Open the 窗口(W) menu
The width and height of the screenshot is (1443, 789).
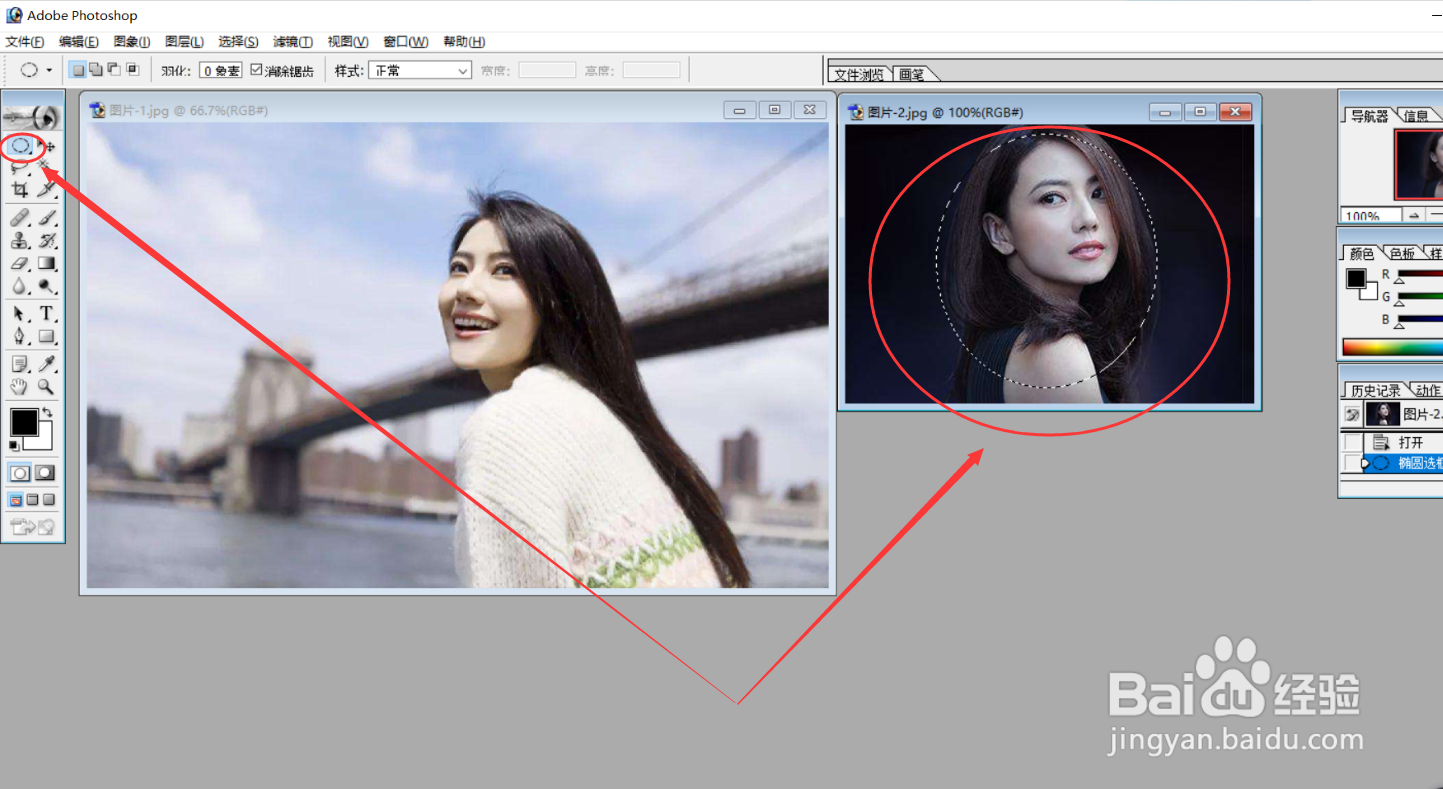coord(406,41)
